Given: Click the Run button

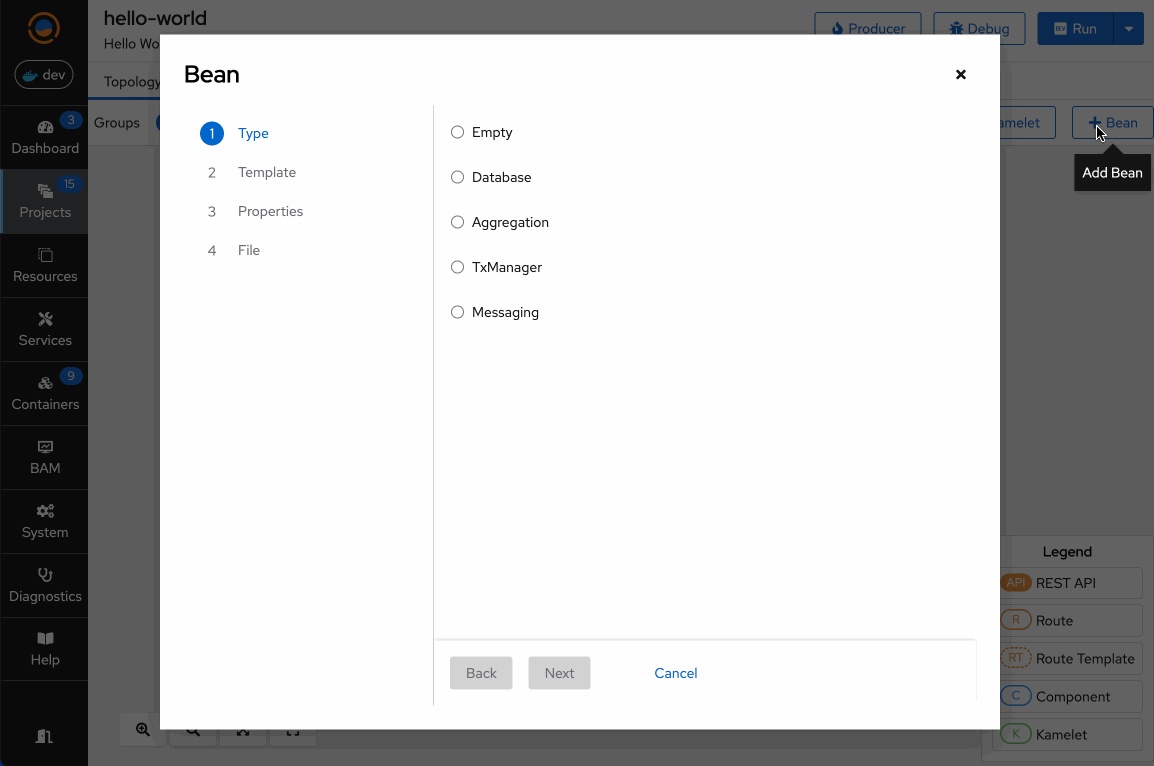Looking at the screenshot, I should point(1075,29).
